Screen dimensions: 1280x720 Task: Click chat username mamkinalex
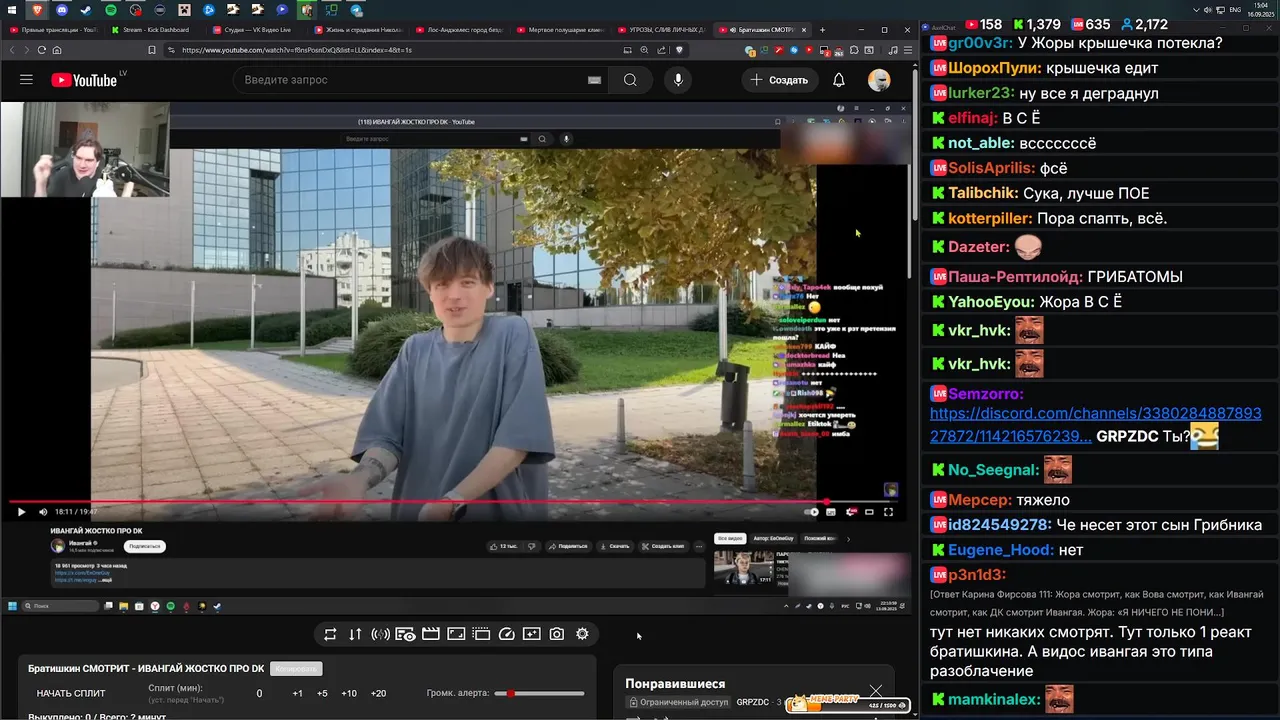[x=992, y=700]
